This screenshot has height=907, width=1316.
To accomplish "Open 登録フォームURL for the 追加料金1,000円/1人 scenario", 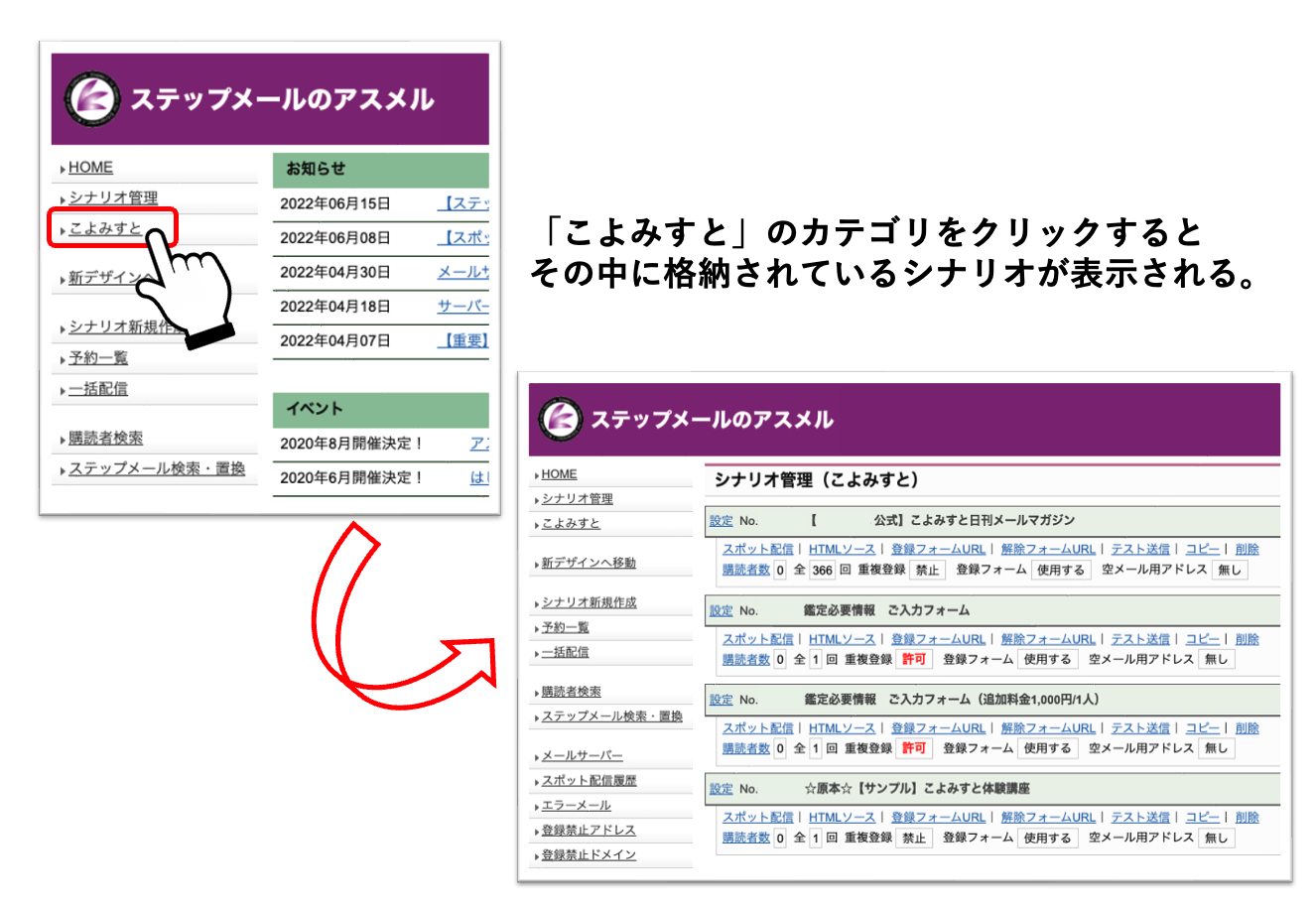I will (x=939, y=728).
